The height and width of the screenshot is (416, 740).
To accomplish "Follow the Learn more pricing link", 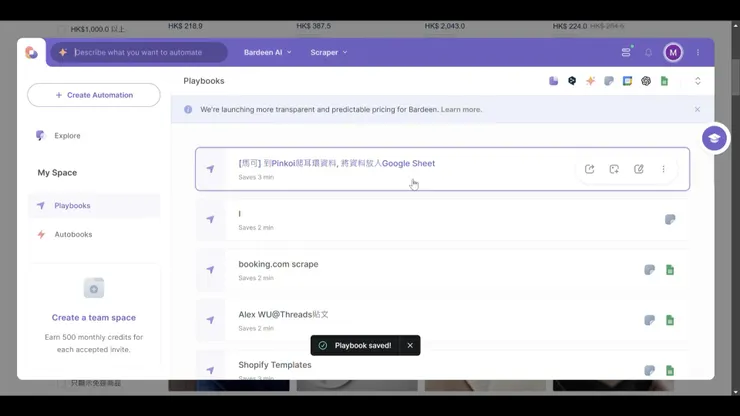I will coord(461,110).
